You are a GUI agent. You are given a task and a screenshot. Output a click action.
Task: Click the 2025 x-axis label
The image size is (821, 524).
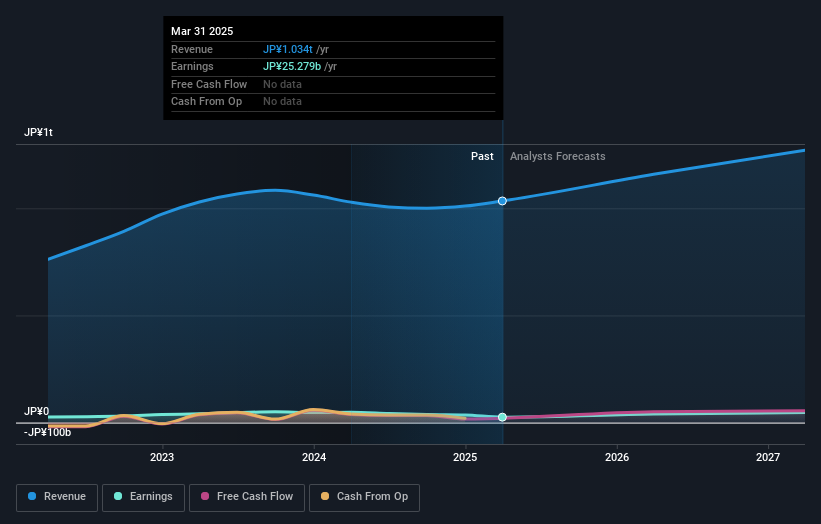(x=465, y=457)
